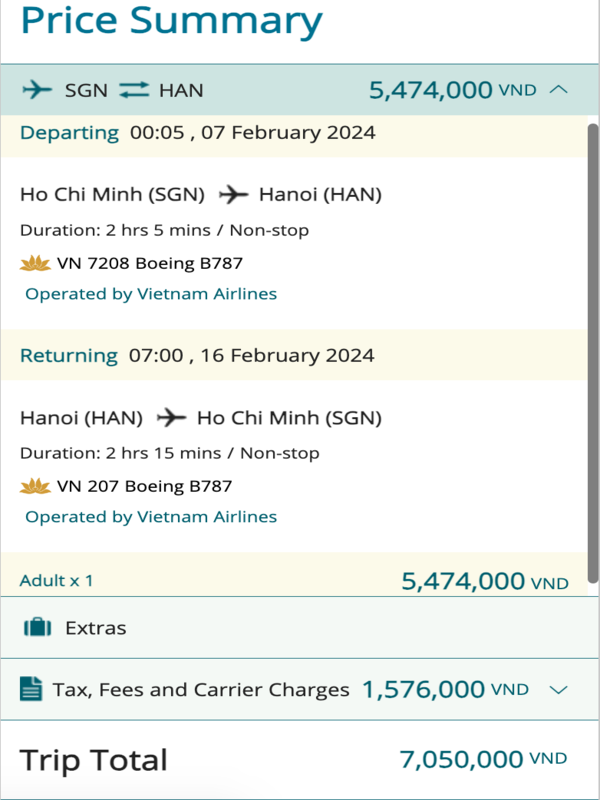Click the lotus logo next to VN 207
The width and height of the screenshot is (600, 800).
36,487
